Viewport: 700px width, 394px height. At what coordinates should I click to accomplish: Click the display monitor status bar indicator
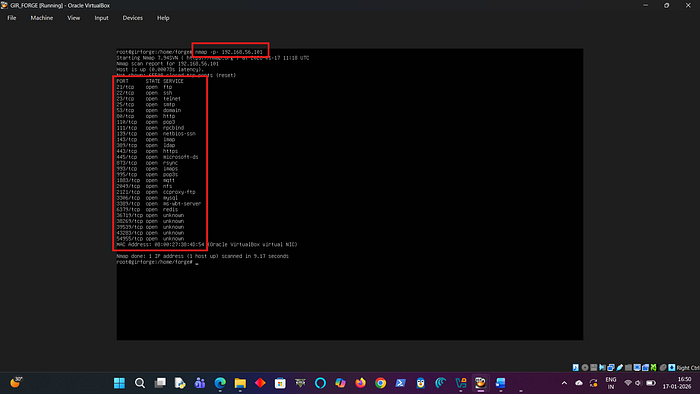pos(637,367)
